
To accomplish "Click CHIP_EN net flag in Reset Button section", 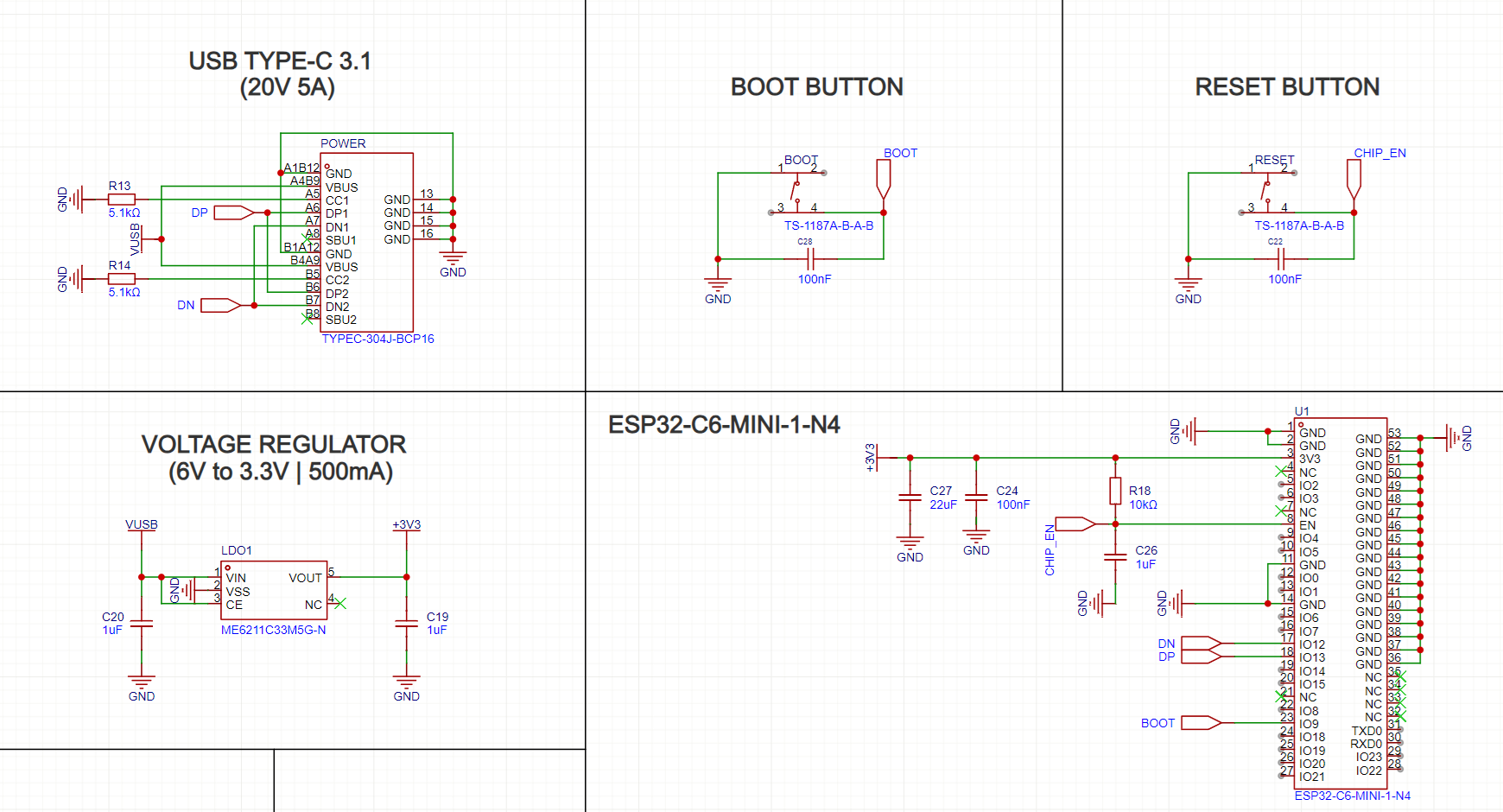I will 1354,180.
